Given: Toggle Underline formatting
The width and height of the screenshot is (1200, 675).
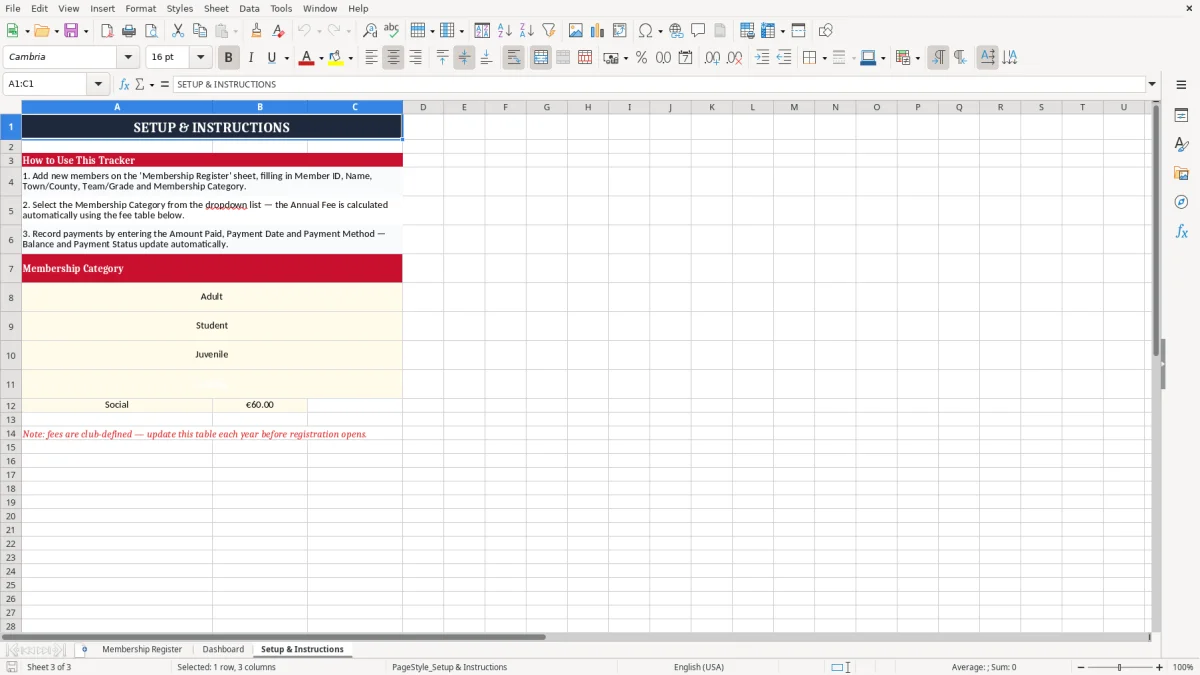Looking at the screenshot, I should coord(272,58).
